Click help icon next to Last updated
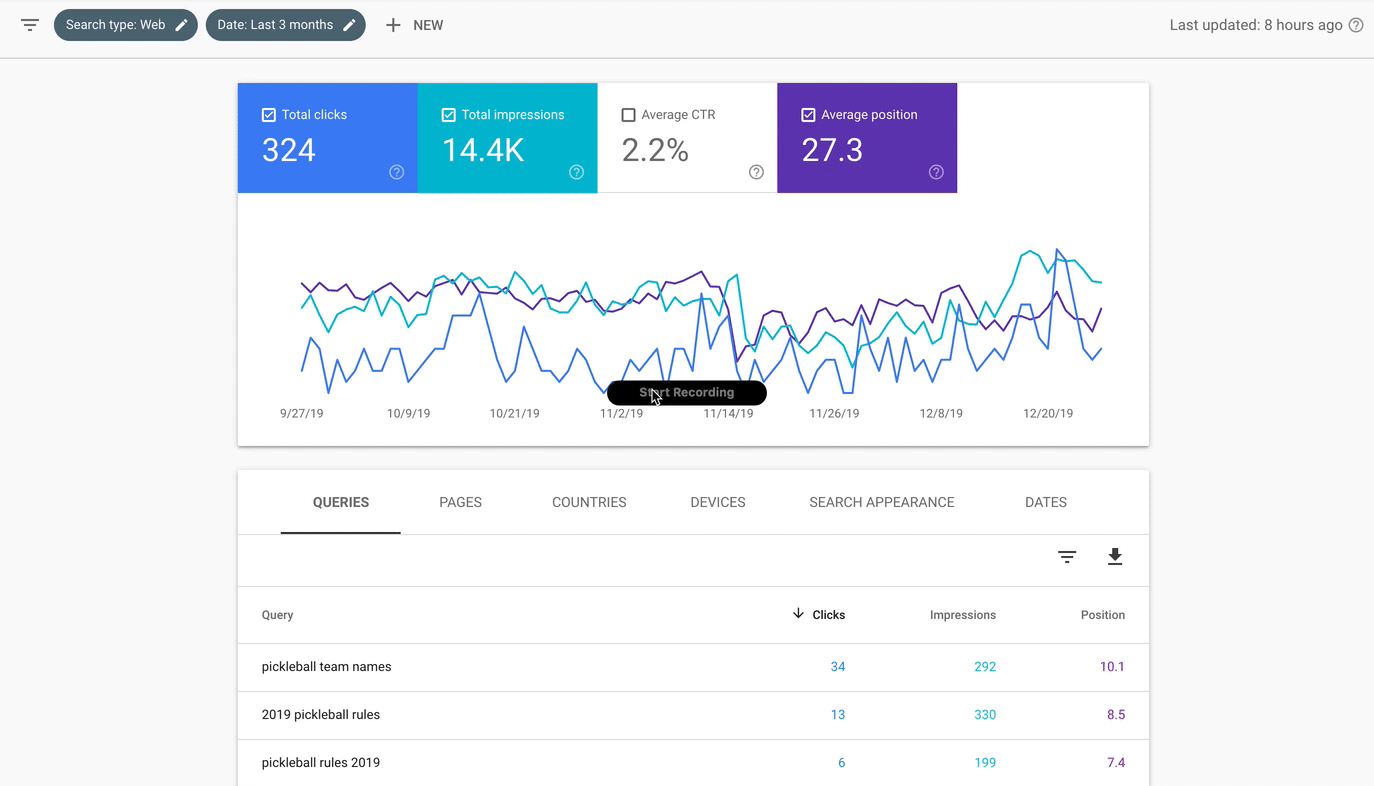Screen dimensions: 1374x786 pyautogui.click(x=1356, y=25)
